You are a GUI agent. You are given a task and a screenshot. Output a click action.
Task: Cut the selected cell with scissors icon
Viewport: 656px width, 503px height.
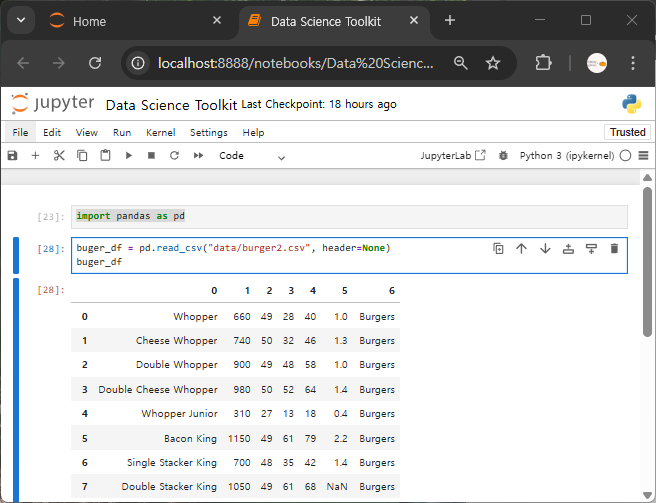tap(59, 156)
